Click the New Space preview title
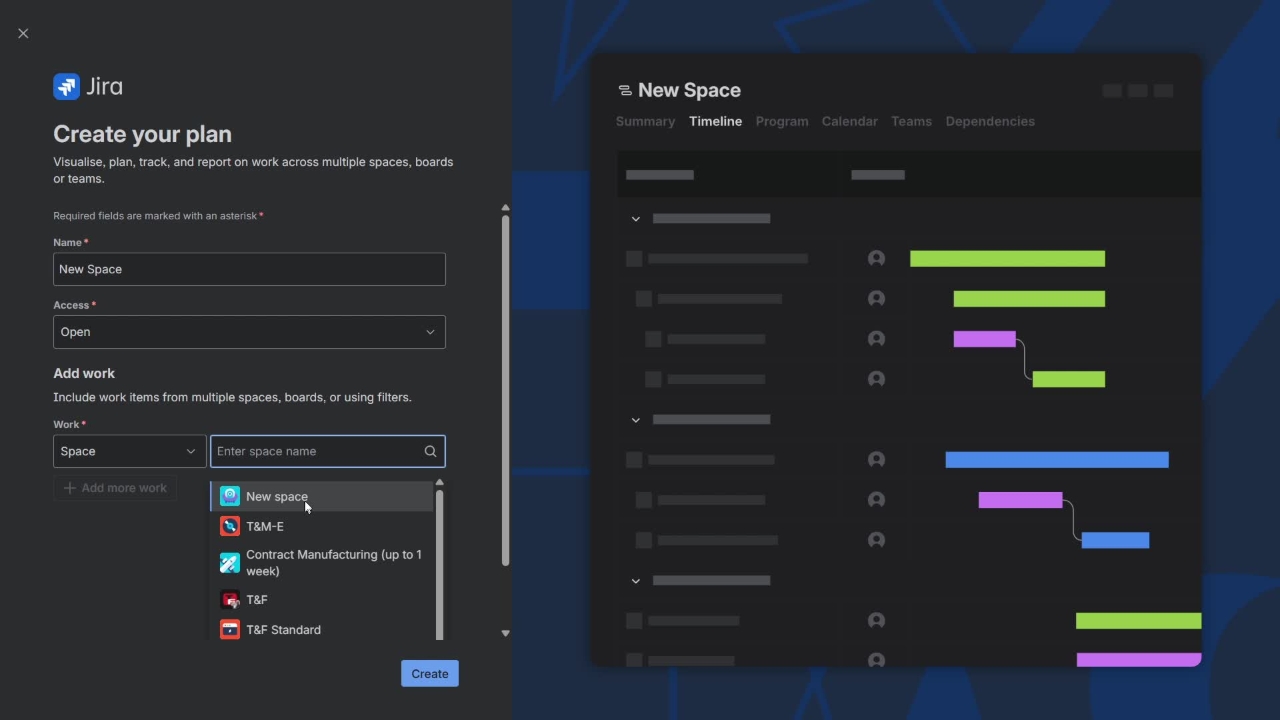The width and height of the screenshot is (1280, 720). point(689,90)
